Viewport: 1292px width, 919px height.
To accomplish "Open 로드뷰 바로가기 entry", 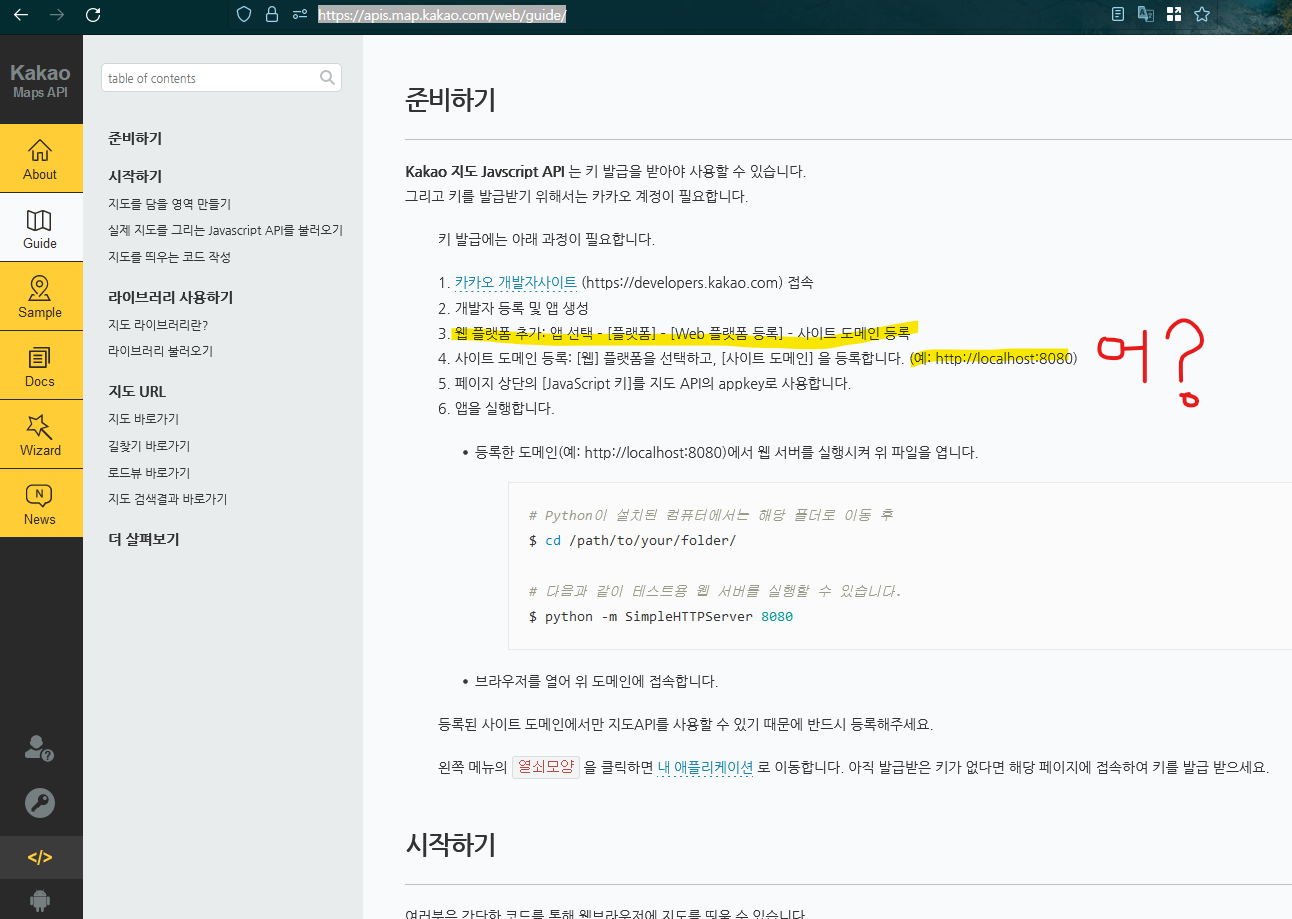I will [149, 473].
